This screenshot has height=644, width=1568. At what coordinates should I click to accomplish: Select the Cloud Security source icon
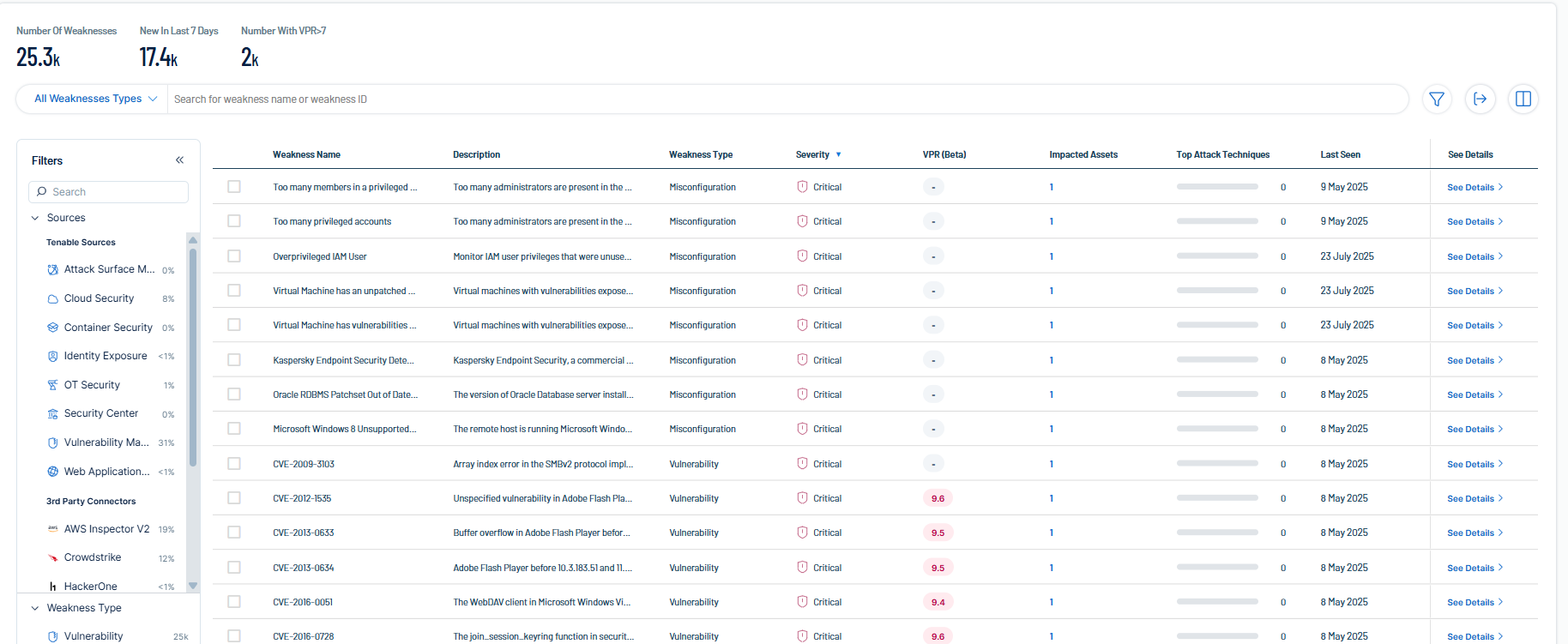point(53,298)
